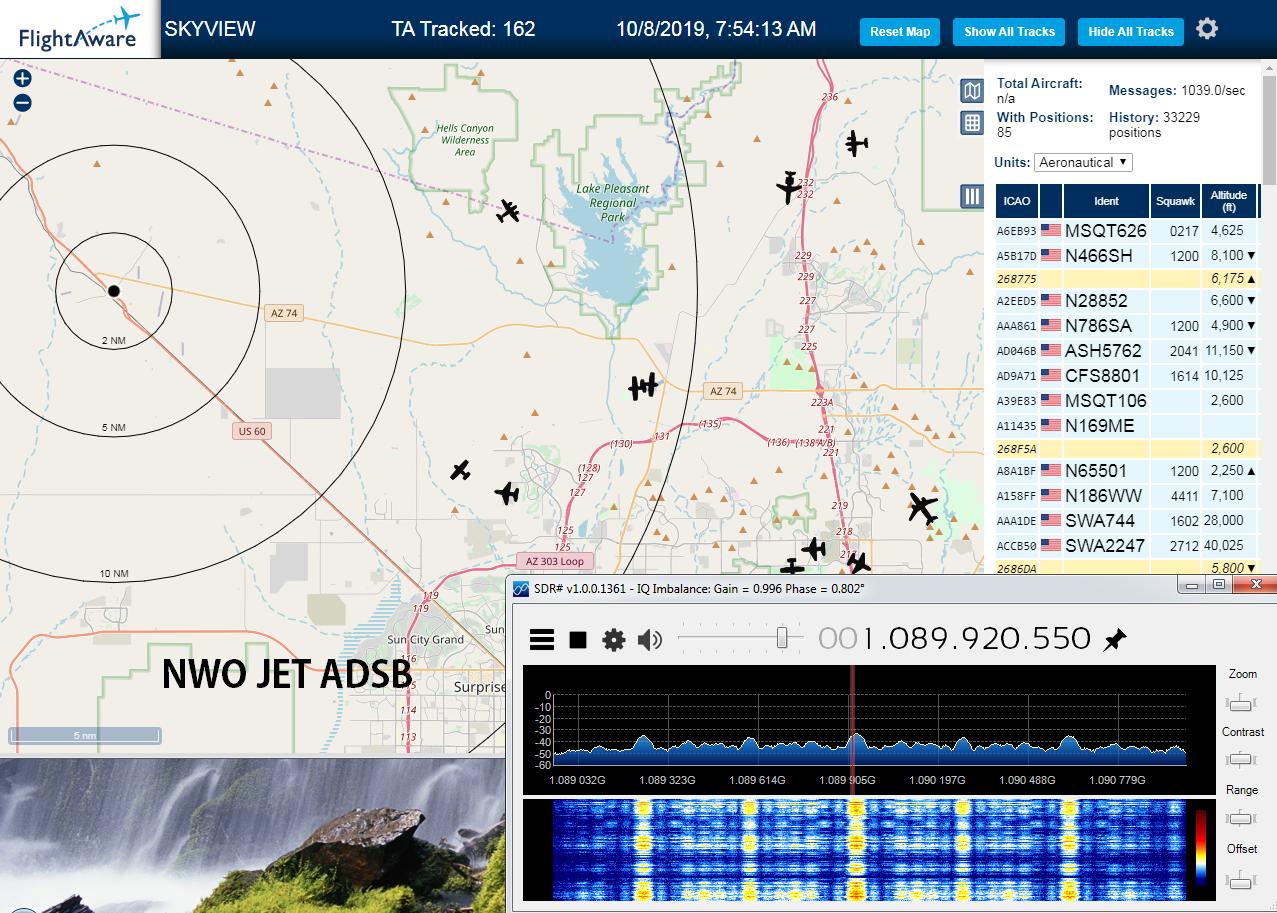The image size is (1277, 913).
Task: Toggle the grid overlay icon on map
Action: point(971,123)
